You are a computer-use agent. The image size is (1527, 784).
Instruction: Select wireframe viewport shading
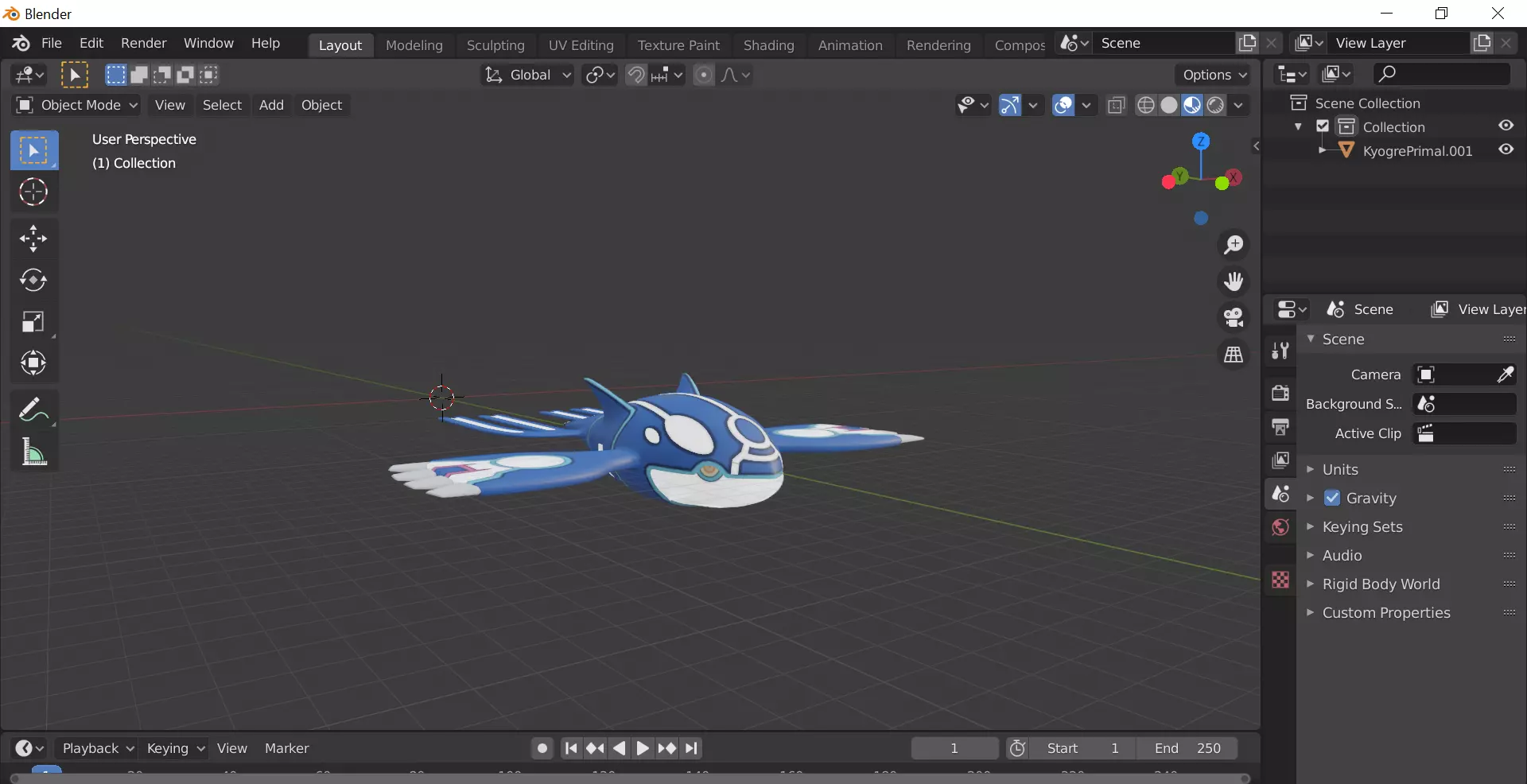1145,105
